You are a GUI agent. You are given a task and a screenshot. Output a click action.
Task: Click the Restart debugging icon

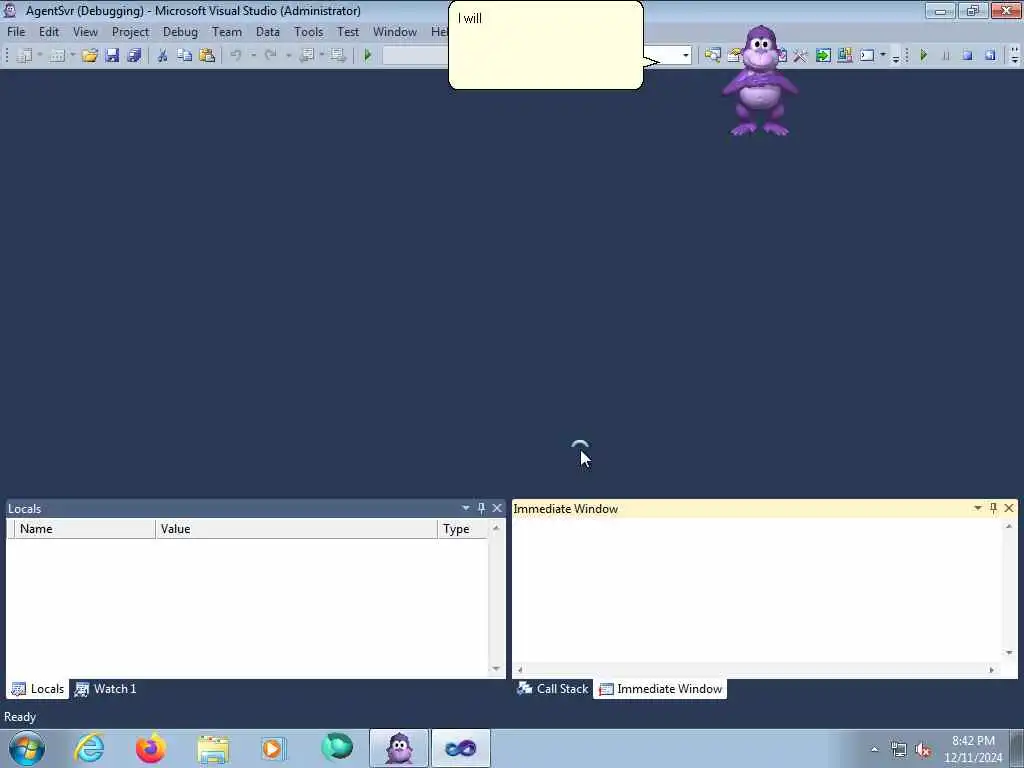[990, 56]
